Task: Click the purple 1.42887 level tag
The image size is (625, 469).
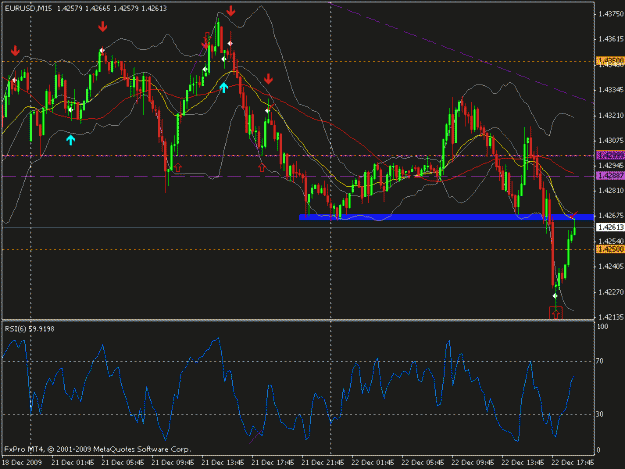Action: click(610, 175)
